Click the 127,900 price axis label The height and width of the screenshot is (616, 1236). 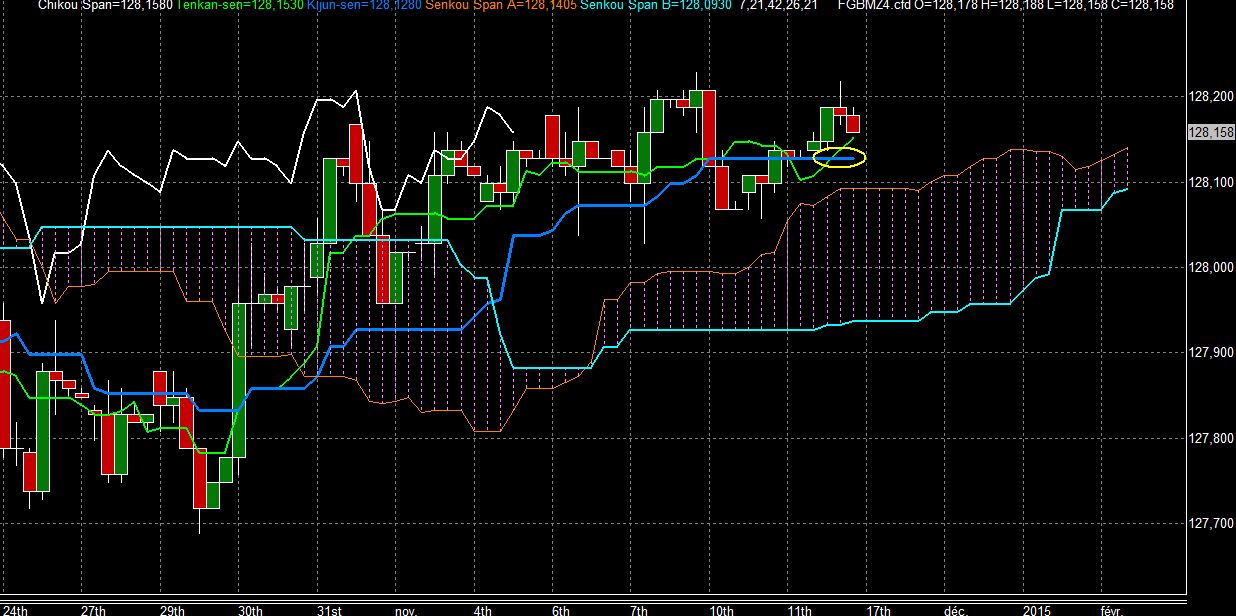[1209, 353]
